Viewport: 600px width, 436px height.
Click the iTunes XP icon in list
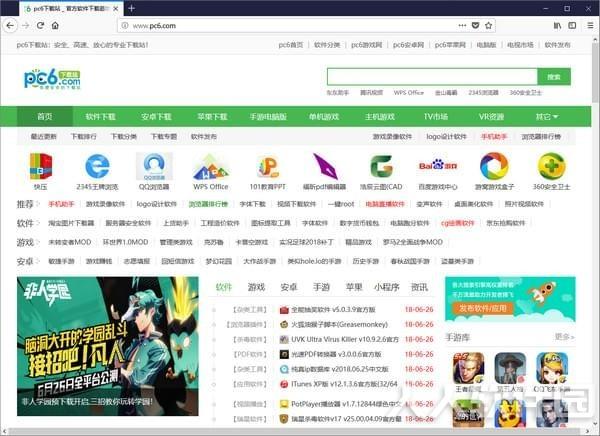(x=284, y=384)
